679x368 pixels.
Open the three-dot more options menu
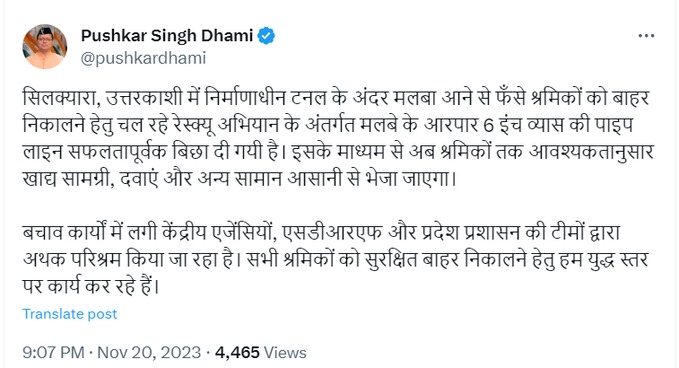[x=646, y=36]
